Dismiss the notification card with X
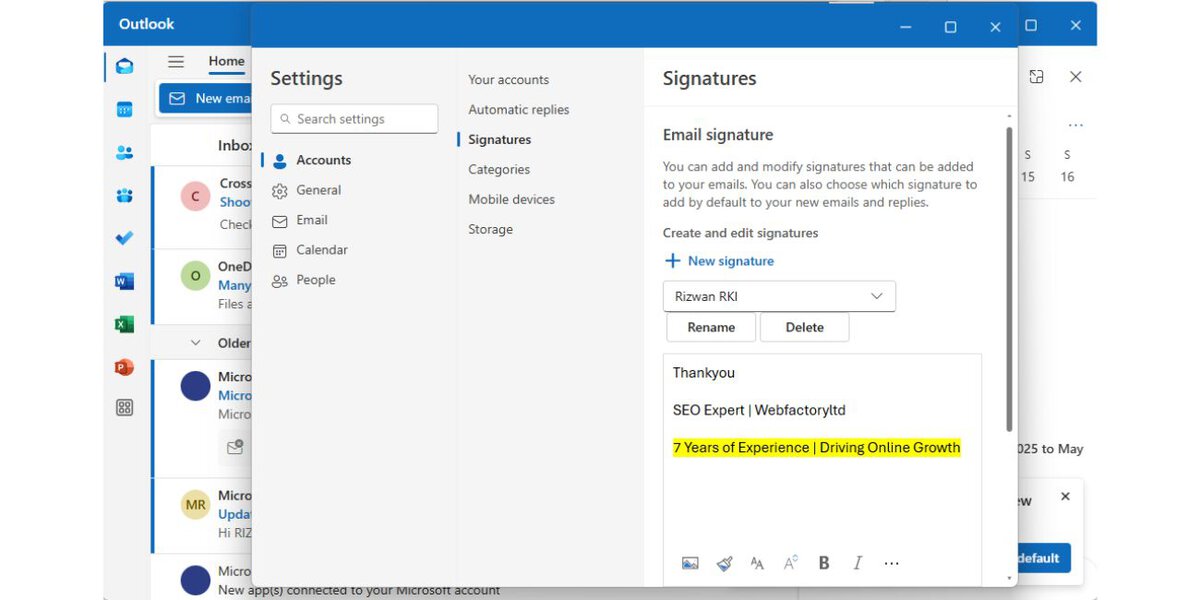Viewport: 1200px width, 600px height. pyautogui.click(x=1065, y=496)
